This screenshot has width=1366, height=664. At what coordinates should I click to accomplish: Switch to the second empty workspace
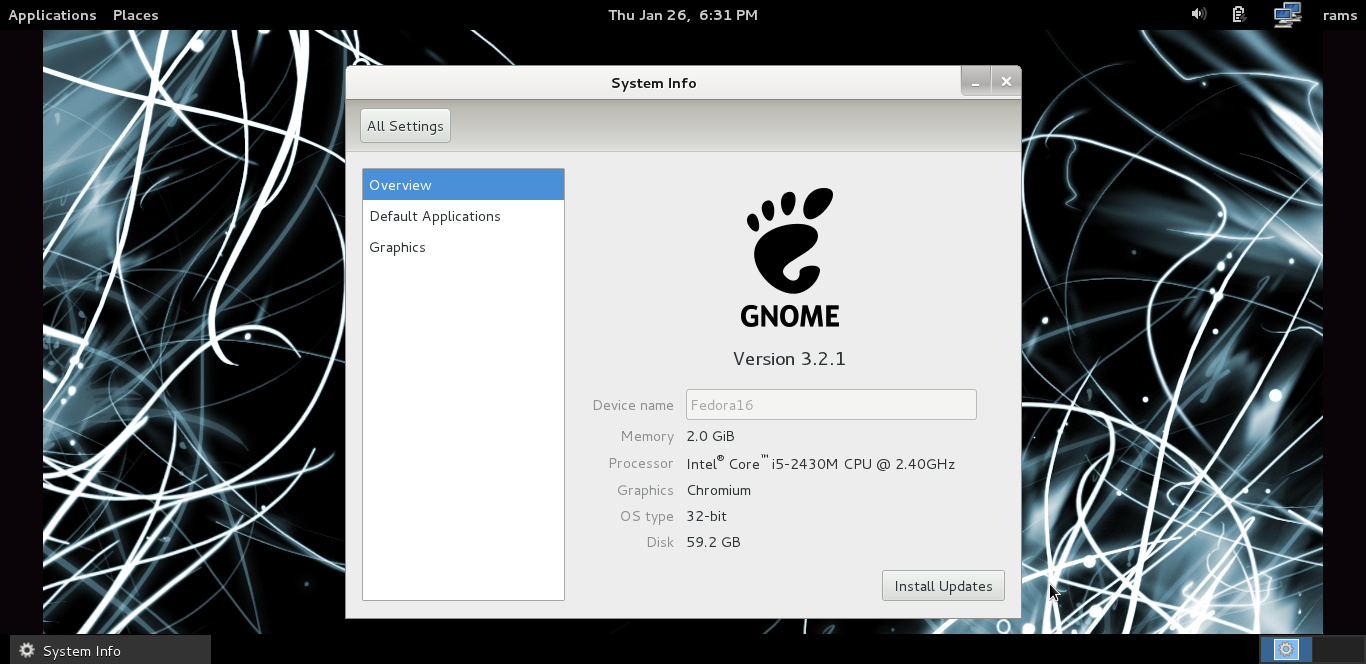tap(1337, 649)
